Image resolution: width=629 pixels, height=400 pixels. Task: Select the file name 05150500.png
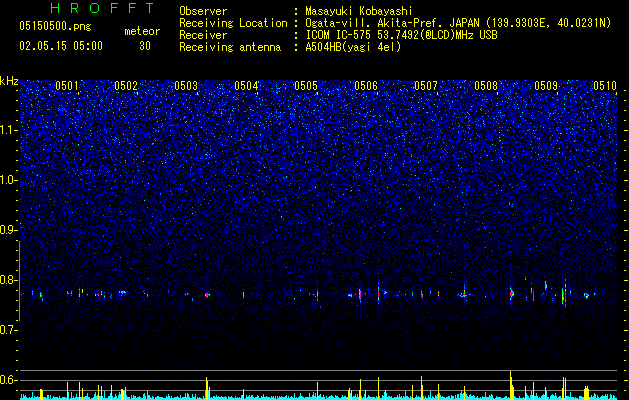point(55,26)
